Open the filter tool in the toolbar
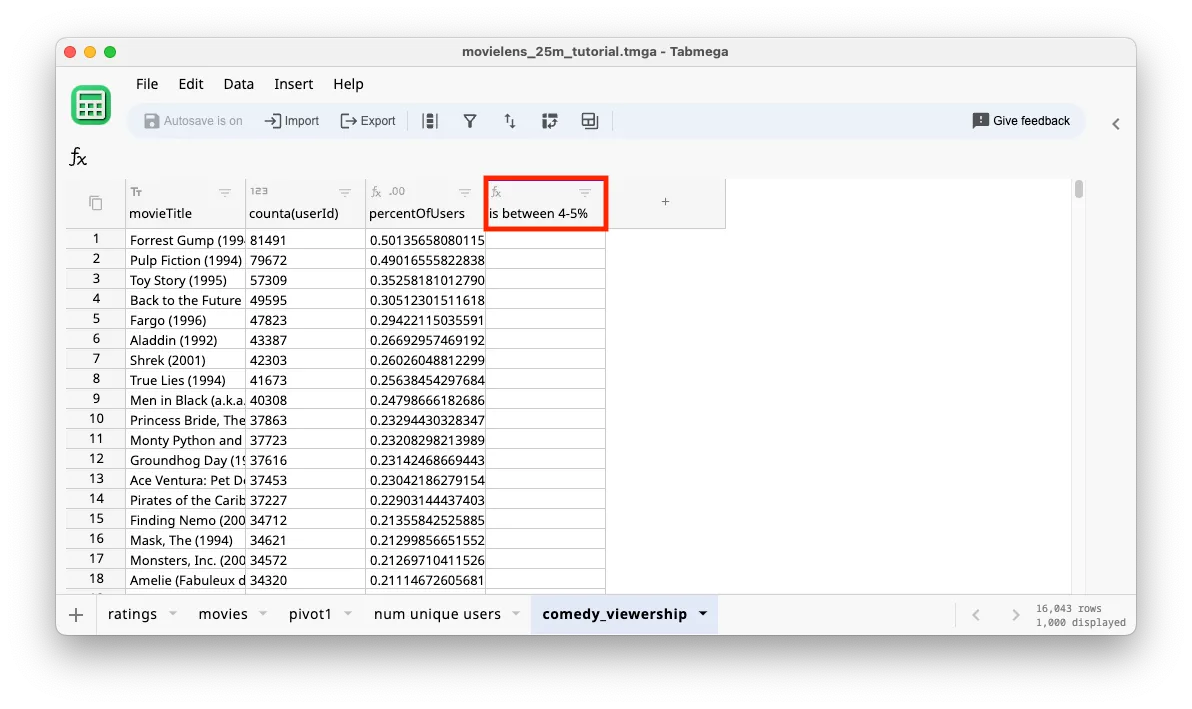1192x709 pixels. coord(470,120)
